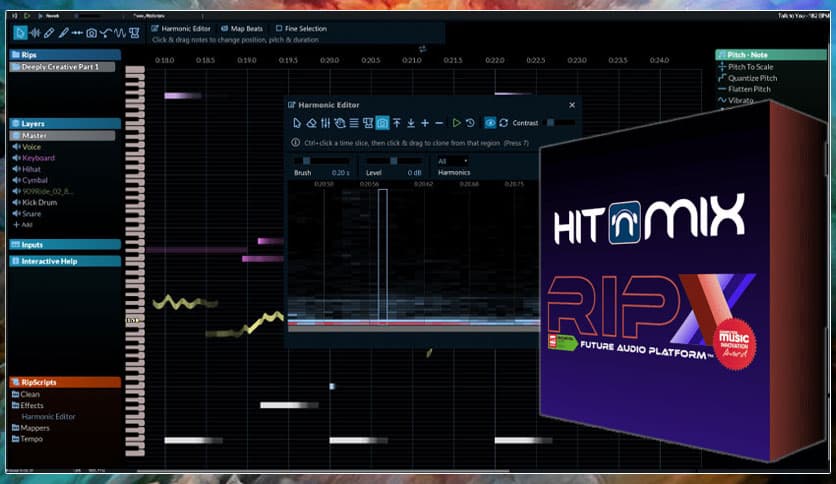Viewport: 836px width, 484px height.
Task: Collapse the RipScripts panel header
Action: [x=65, y=382]
